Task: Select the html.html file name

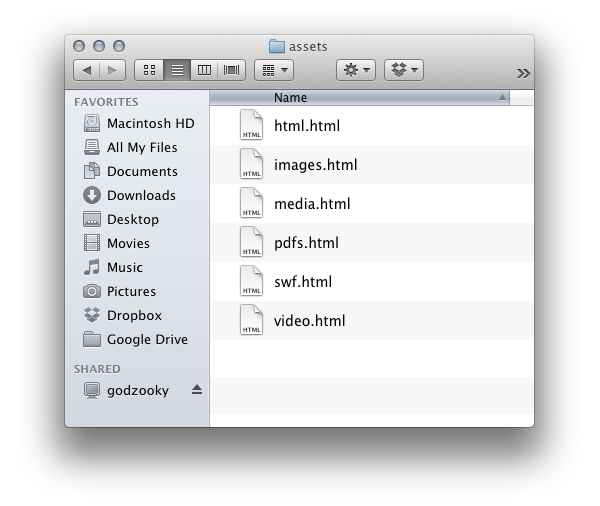Action: pyautogui.click(x=307, y=126)
